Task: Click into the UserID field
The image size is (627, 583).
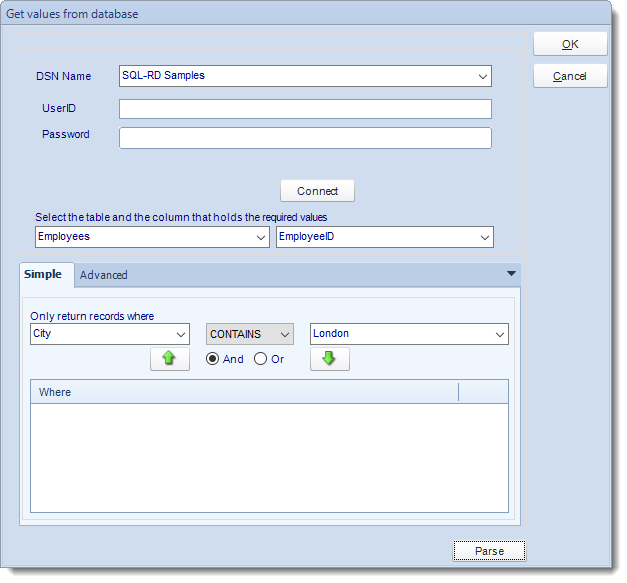Action: [305, 109]
